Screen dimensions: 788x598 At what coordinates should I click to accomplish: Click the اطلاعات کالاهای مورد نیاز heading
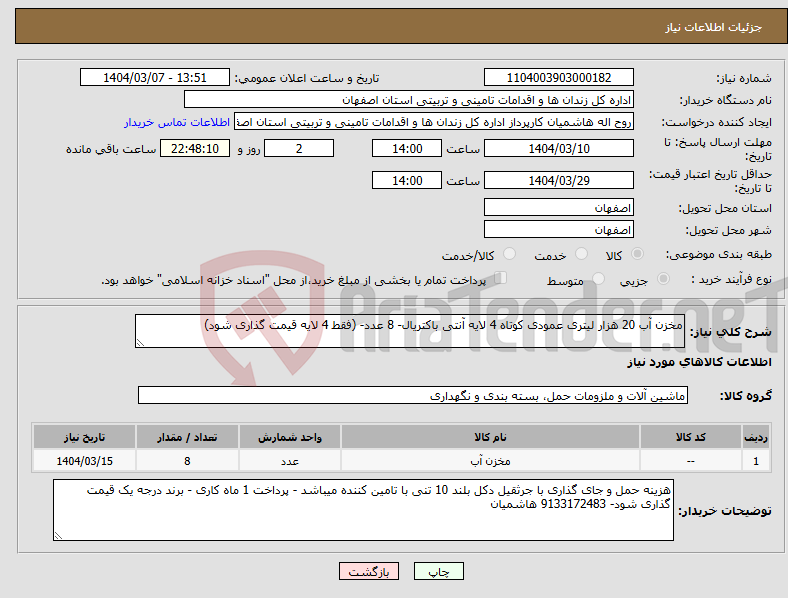699,362
